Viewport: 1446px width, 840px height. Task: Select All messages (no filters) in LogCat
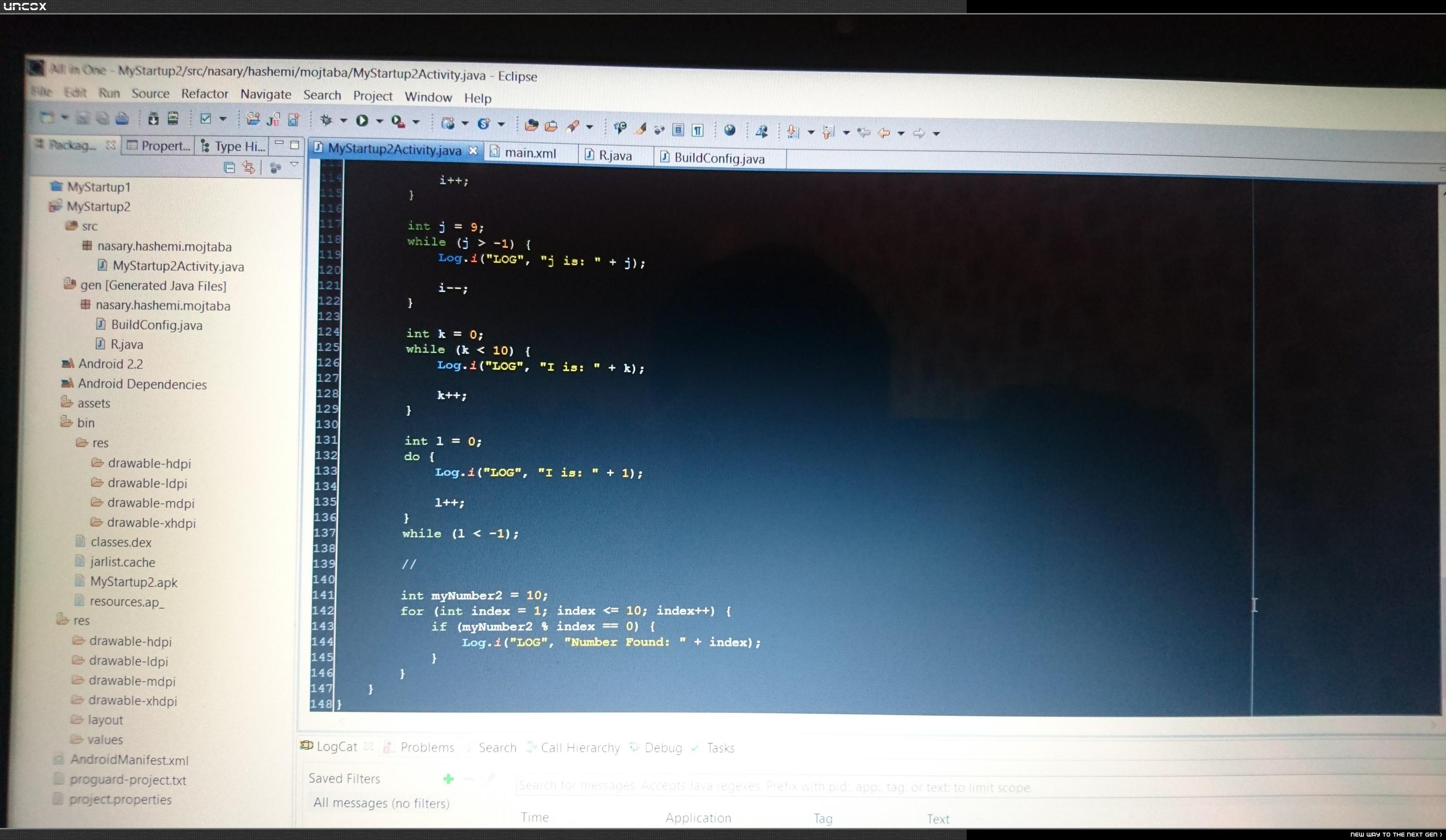click(381, 803)
